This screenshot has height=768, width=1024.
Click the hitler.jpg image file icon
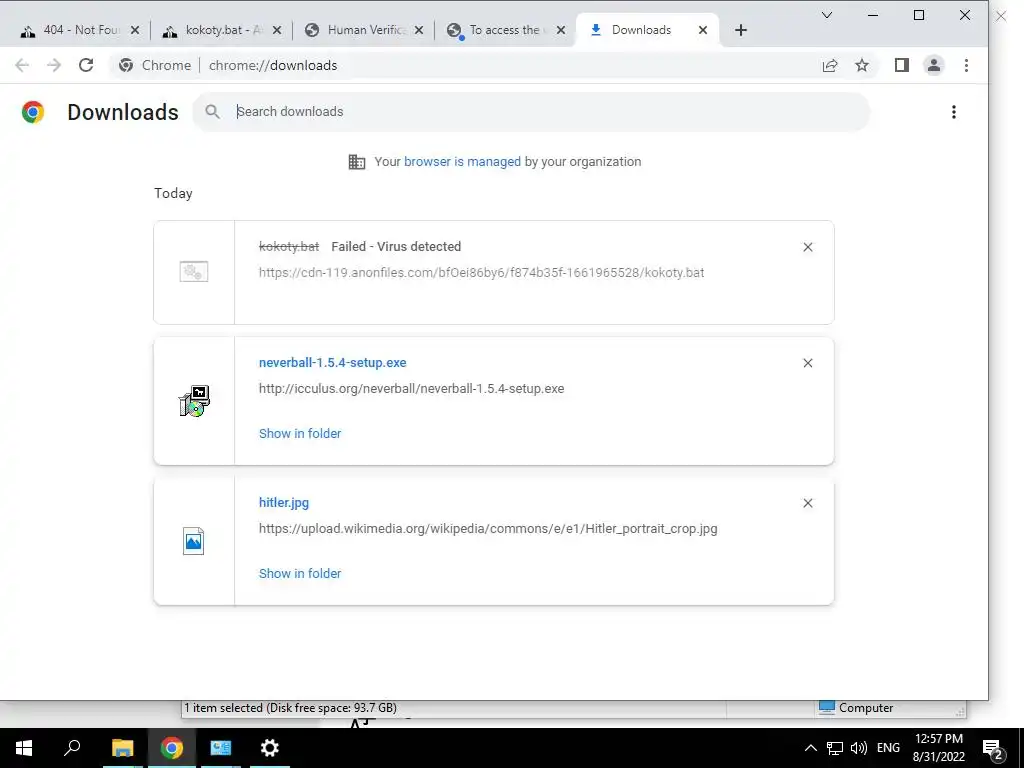click(193, 541)
